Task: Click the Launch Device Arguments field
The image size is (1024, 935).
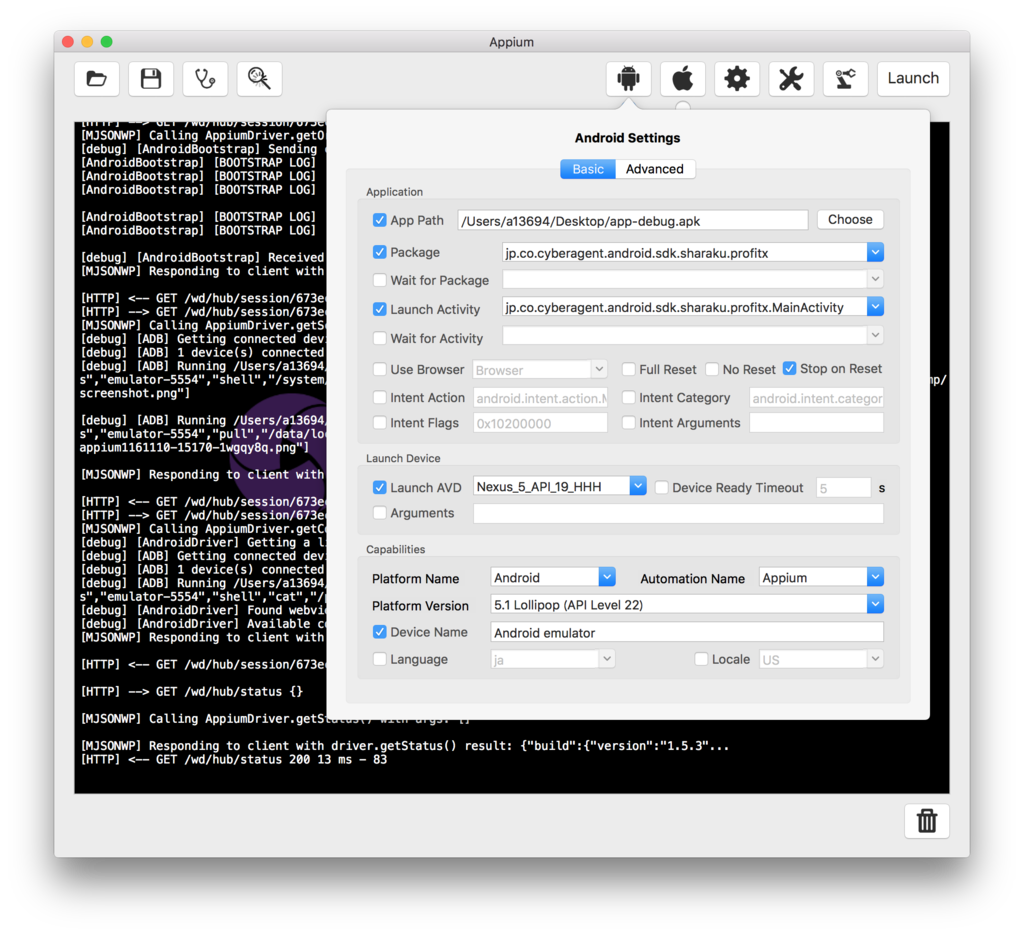Action: click(x=678, y=513)
